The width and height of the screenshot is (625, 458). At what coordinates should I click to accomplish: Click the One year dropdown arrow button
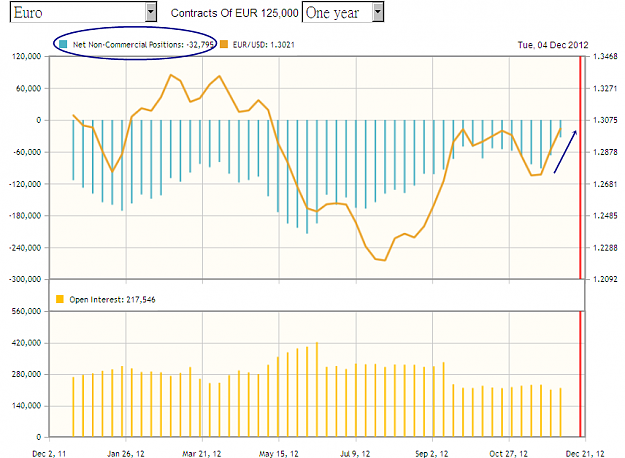pos(378,12)
